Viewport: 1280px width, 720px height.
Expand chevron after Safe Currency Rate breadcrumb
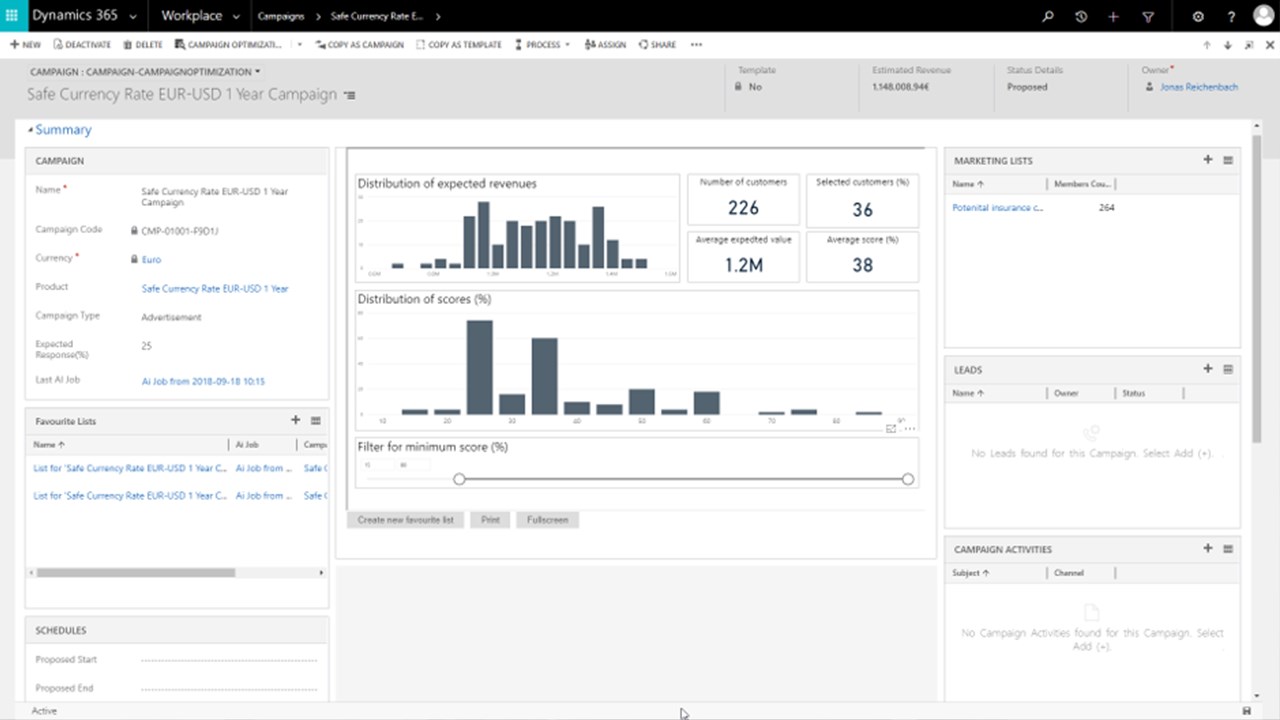(438, 17)
